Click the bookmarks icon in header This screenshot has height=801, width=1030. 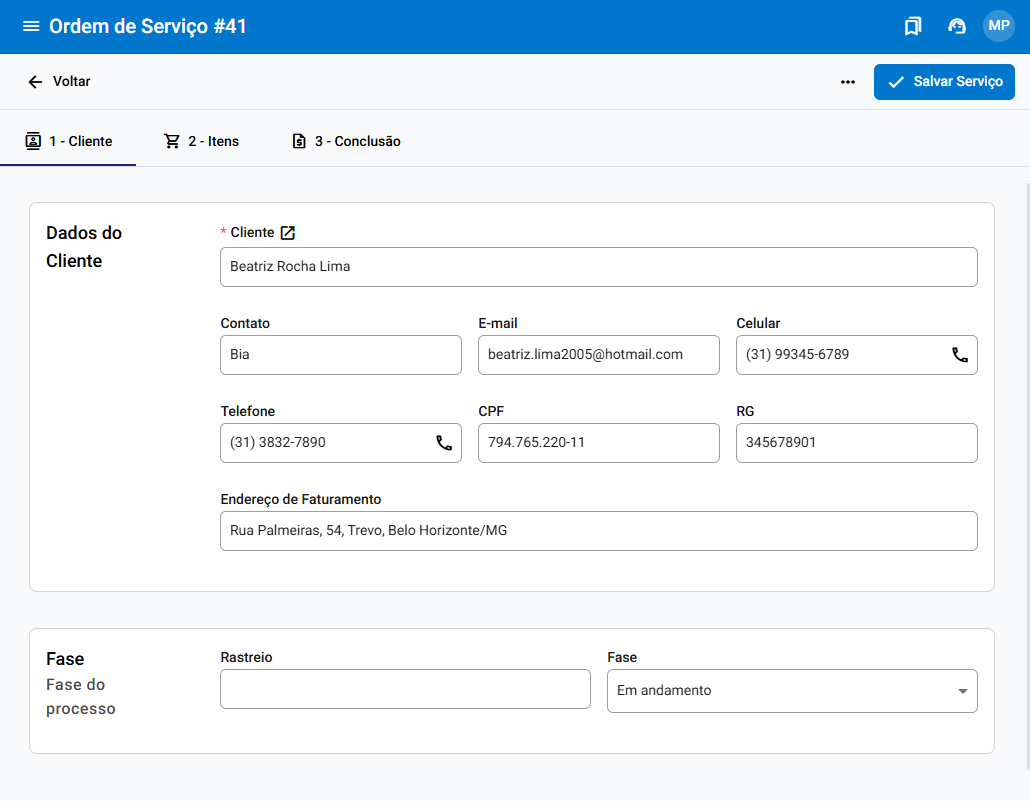pos(912,26)
